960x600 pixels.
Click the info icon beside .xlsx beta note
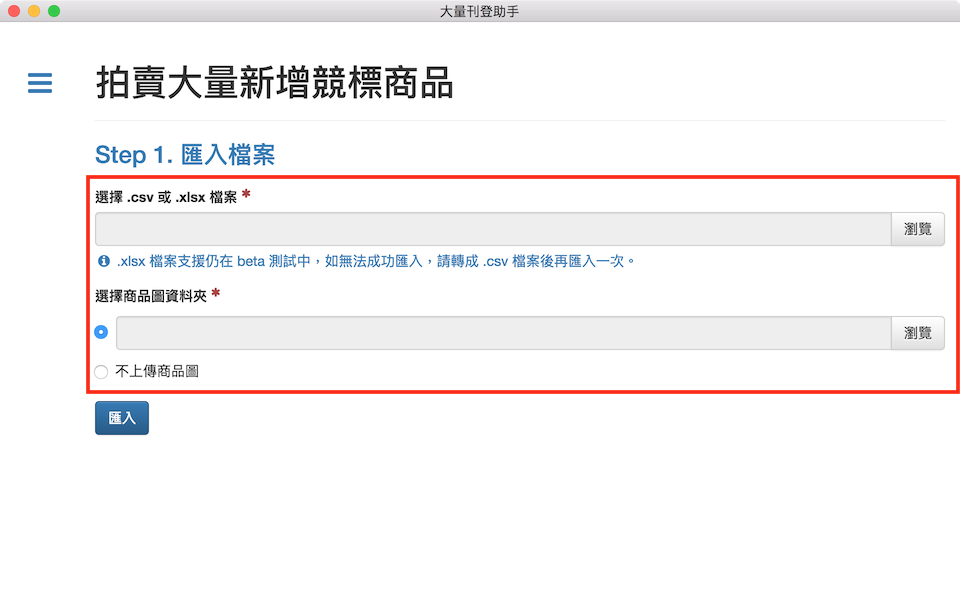(103, 261)
